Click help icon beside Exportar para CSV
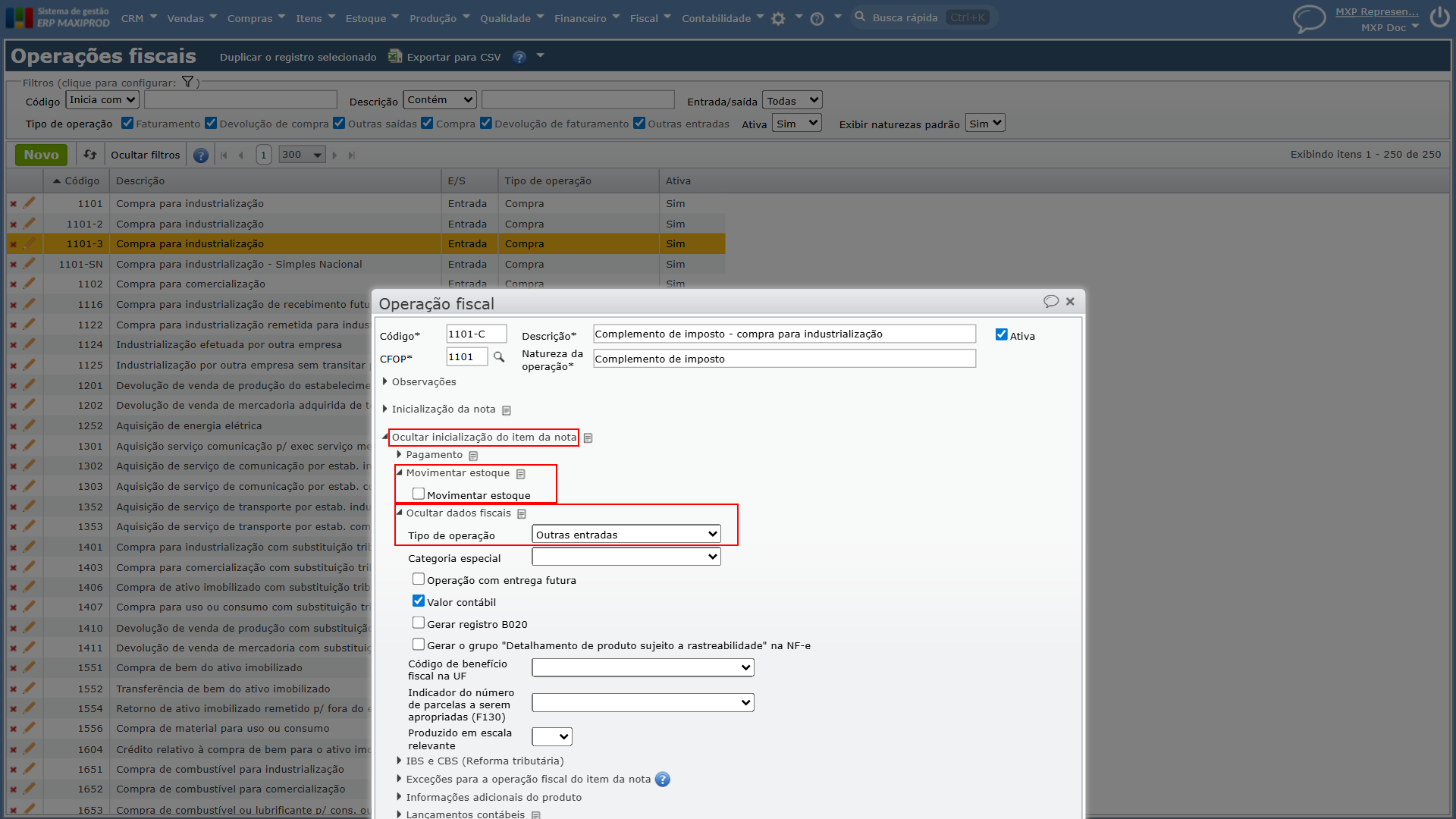Screen dimensions: 1456x819 [x=519, y=57]
